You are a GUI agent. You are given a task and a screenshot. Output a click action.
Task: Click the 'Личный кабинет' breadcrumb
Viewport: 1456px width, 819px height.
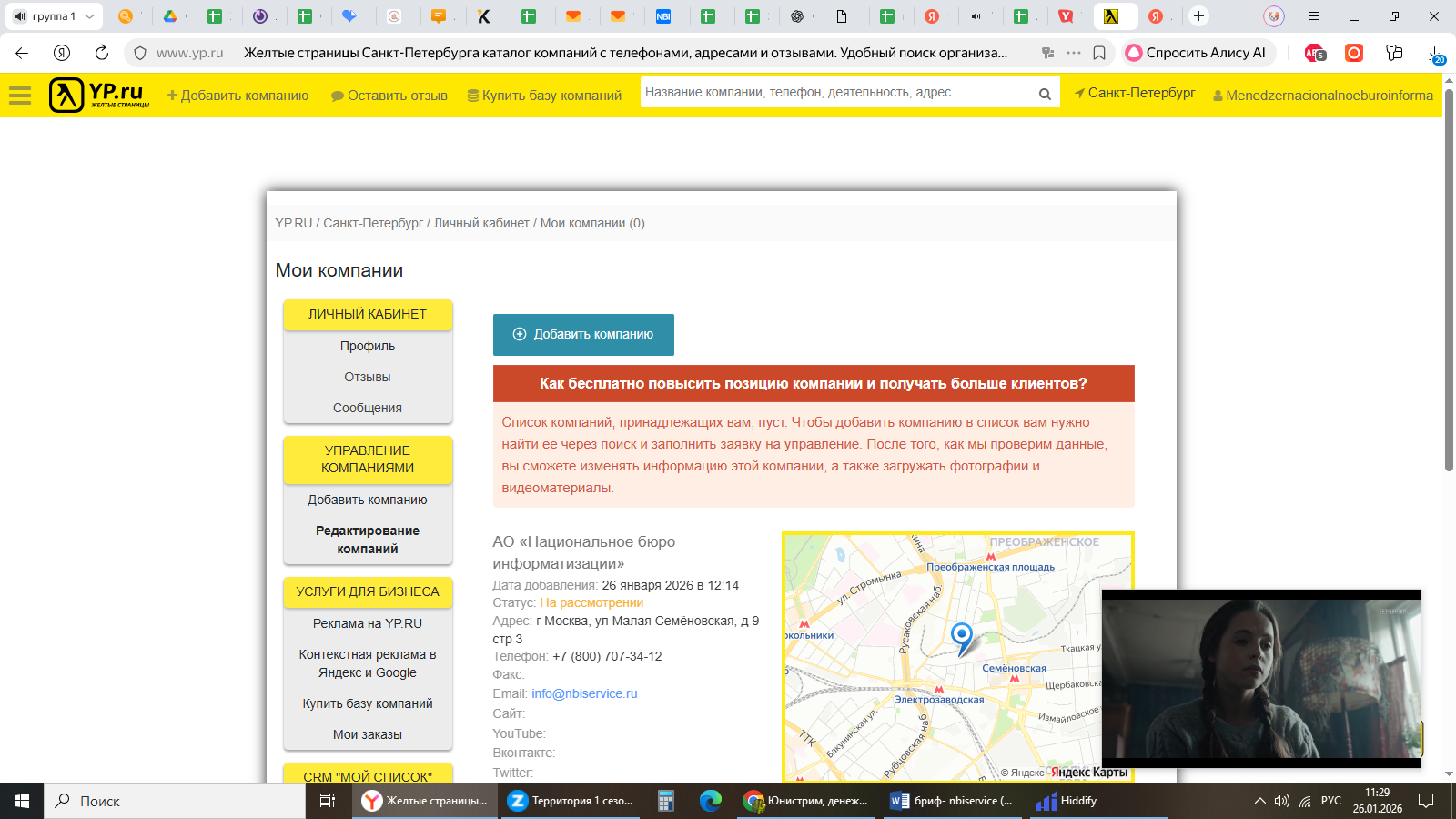[481, 223]
